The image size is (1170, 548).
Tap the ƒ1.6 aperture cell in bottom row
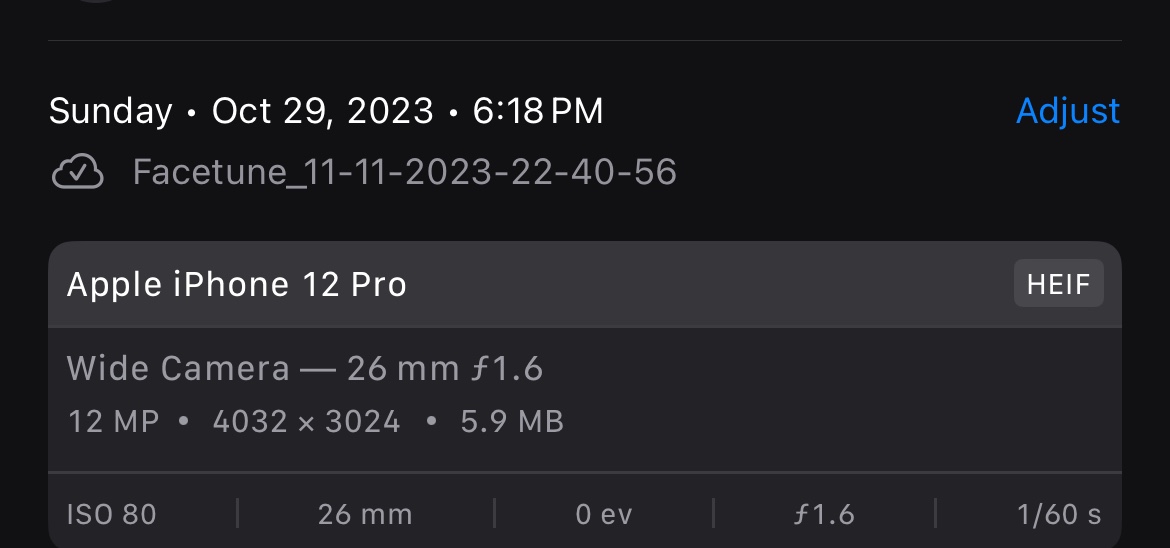[x=824, y=514]
